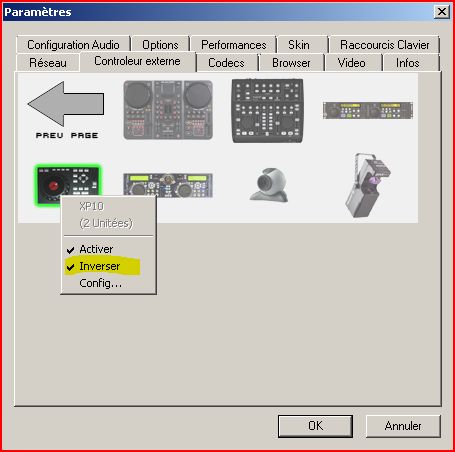Switch to the Configuration Audio tab
Image resolution: width=455 pixels, height=452 pixels.
pos(73,45)
